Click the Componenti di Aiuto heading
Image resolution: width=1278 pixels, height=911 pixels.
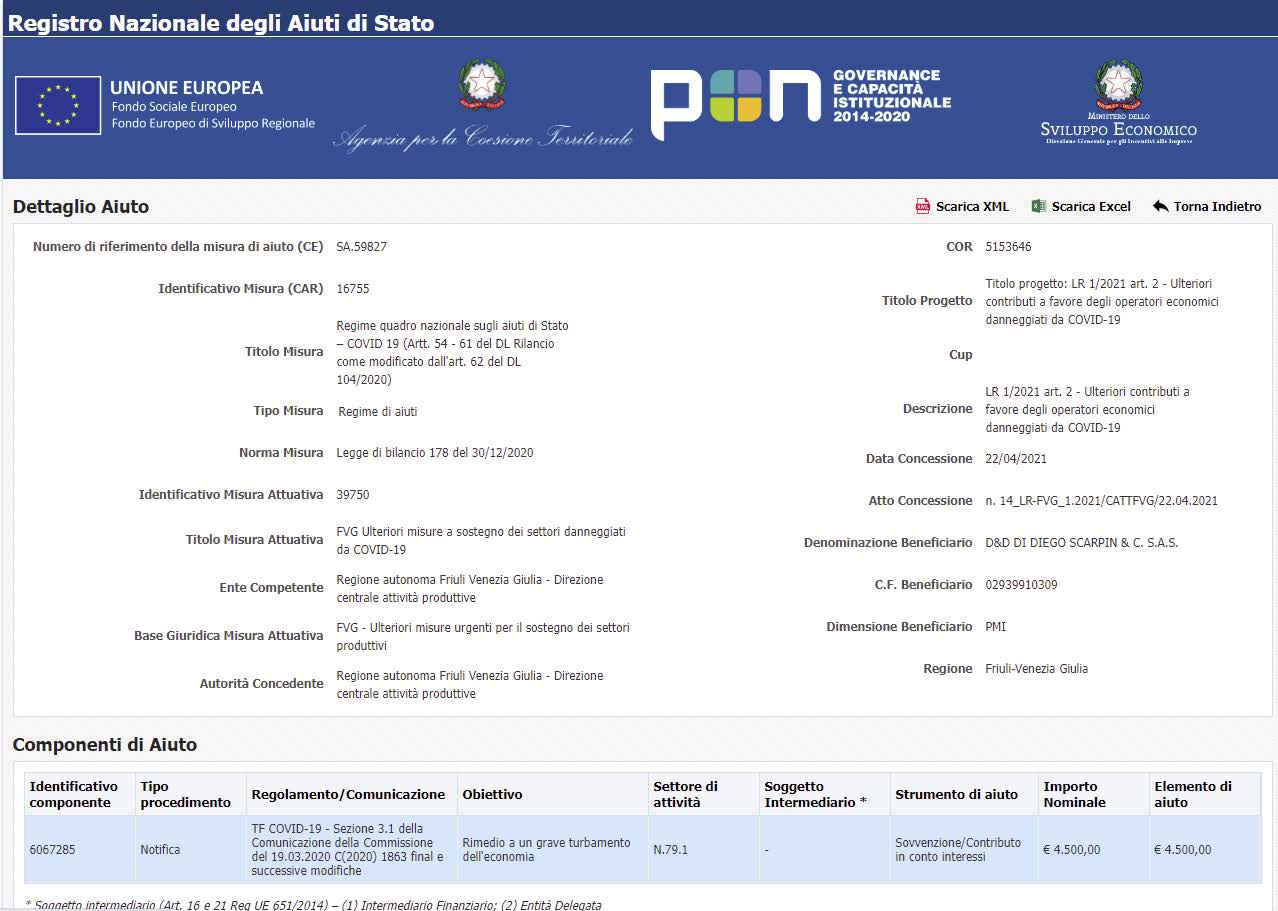[x=105, y=745]
